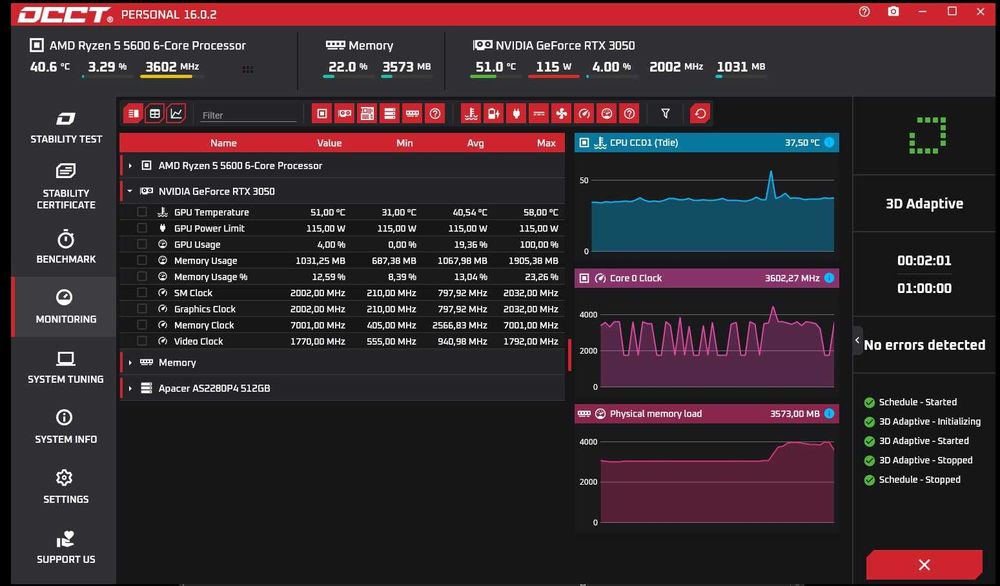Take a screenshot with the camera icon
Image resolution: width=1000 pixels, height=586 pixels.
[893, 11]
